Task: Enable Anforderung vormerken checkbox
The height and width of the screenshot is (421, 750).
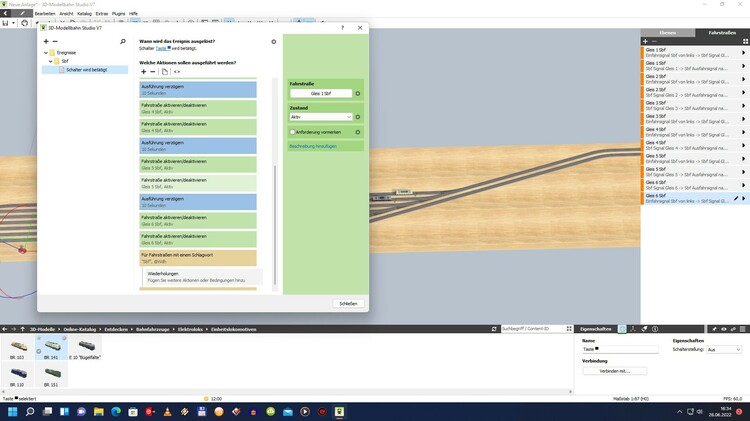Action: (292, 132)
